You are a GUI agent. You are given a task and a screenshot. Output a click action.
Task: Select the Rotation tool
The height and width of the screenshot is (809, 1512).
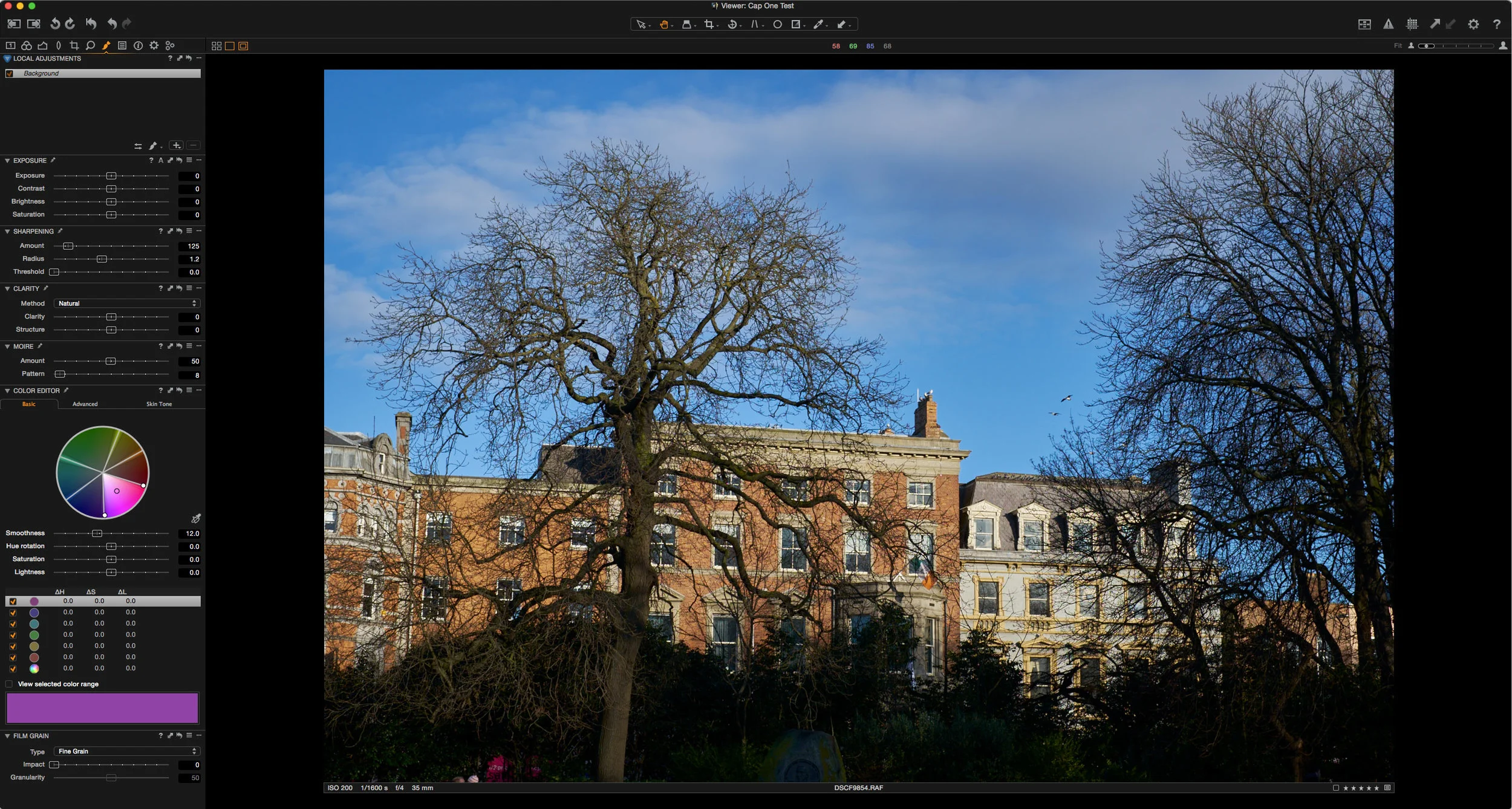tap(732, 24)
